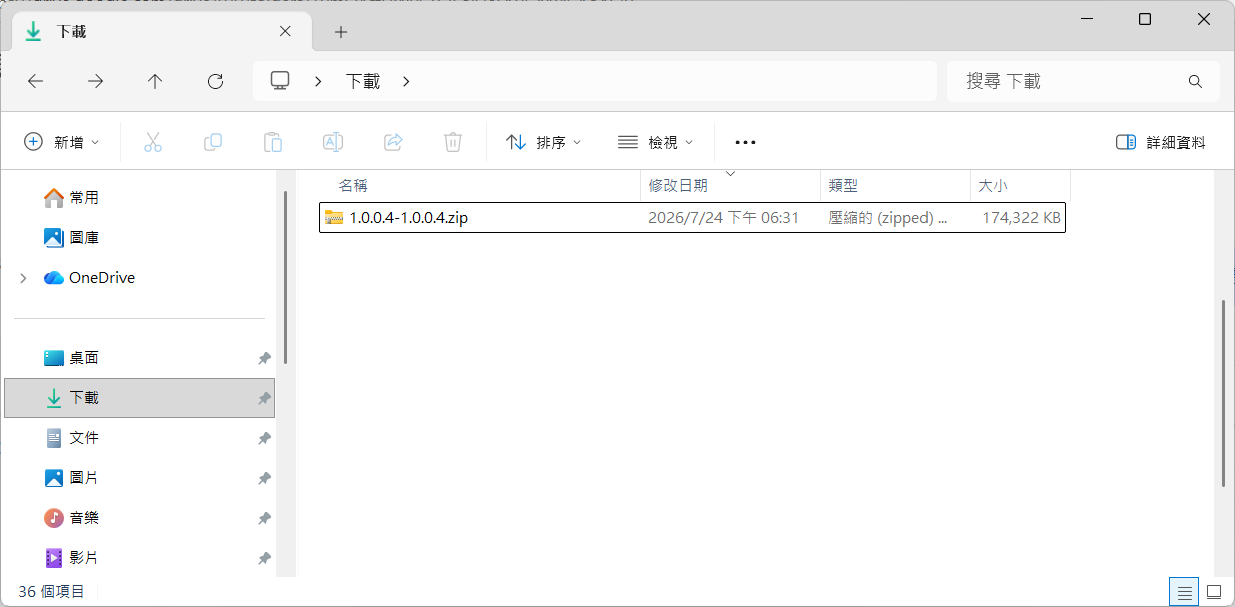Open the See more ellipsis menu

pos(745,142)
